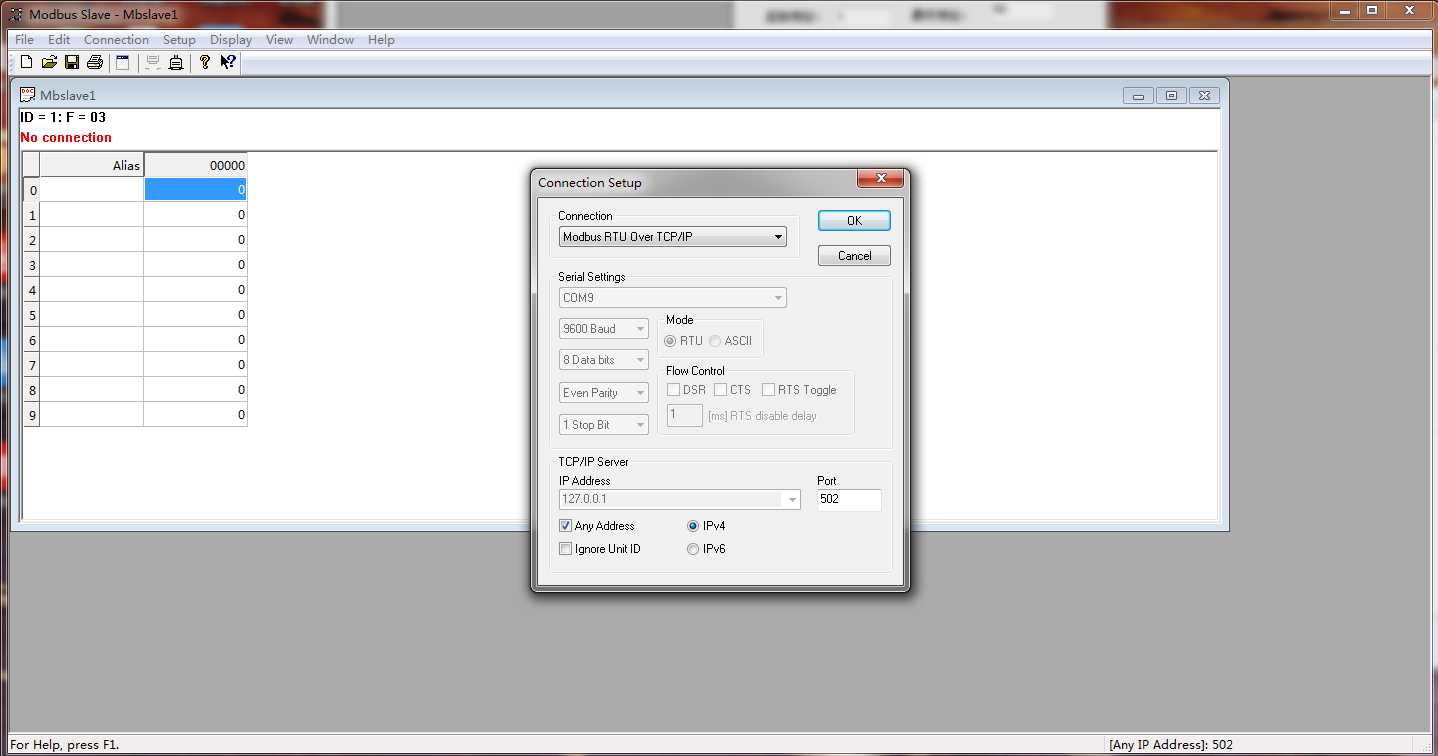Uncheck the Any Address checkbox
The width and height of the screenshot is (1438, 756).
(x=566, y=526)
